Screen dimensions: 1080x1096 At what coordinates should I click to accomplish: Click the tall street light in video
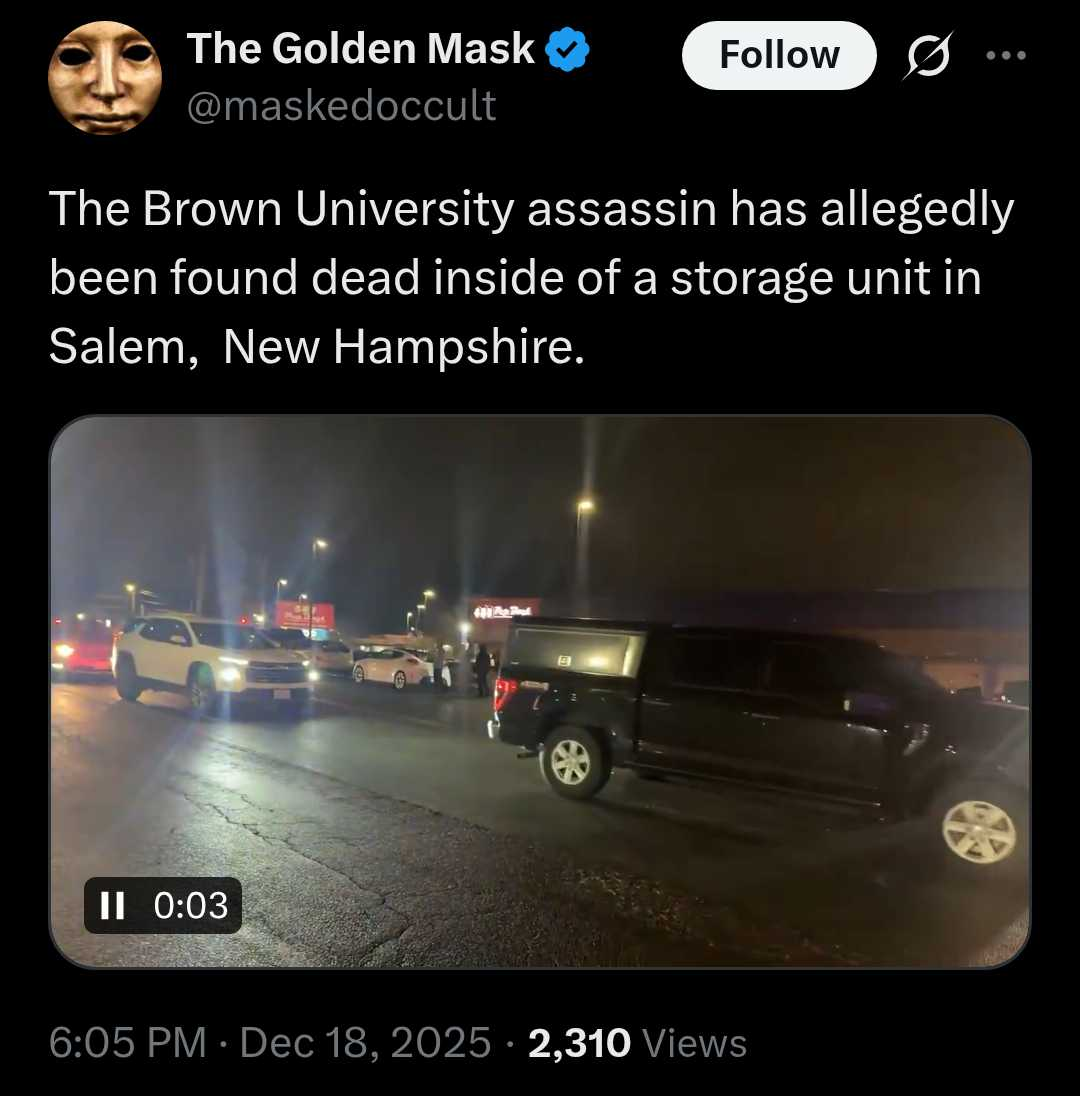pos(584,507)
